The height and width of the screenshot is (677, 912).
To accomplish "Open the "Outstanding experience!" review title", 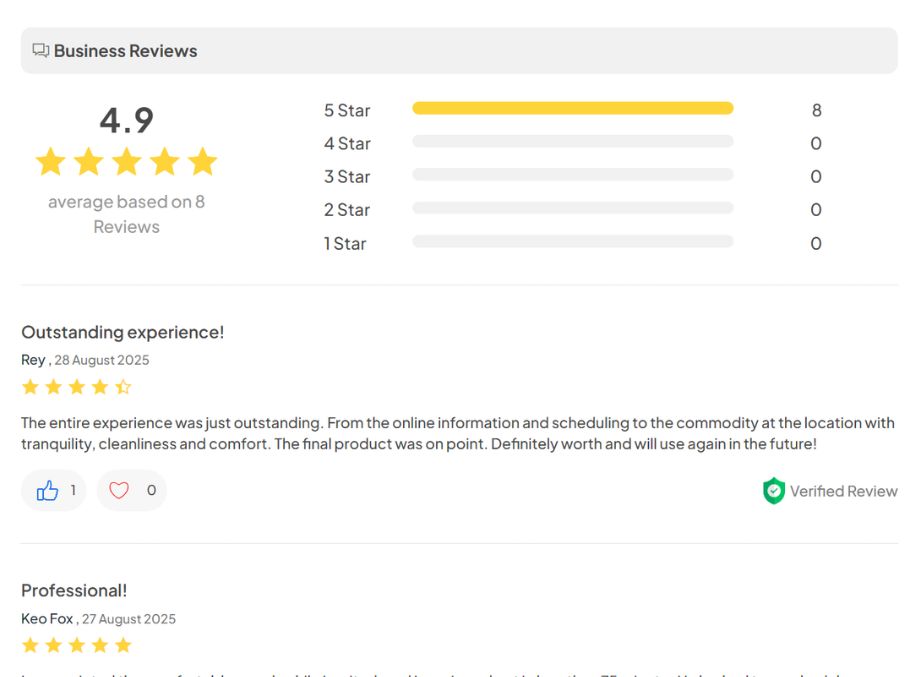I will (x=122, y=332).
